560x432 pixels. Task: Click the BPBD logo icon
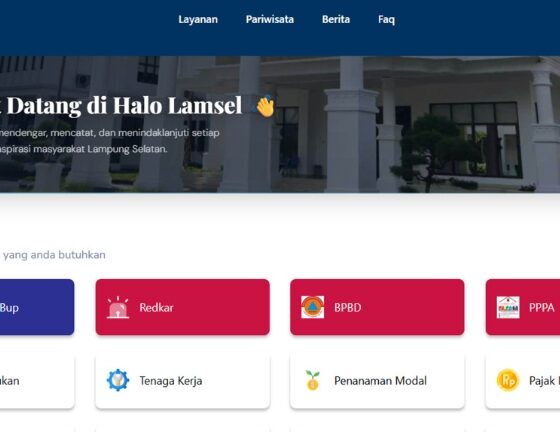click(312, 307)
